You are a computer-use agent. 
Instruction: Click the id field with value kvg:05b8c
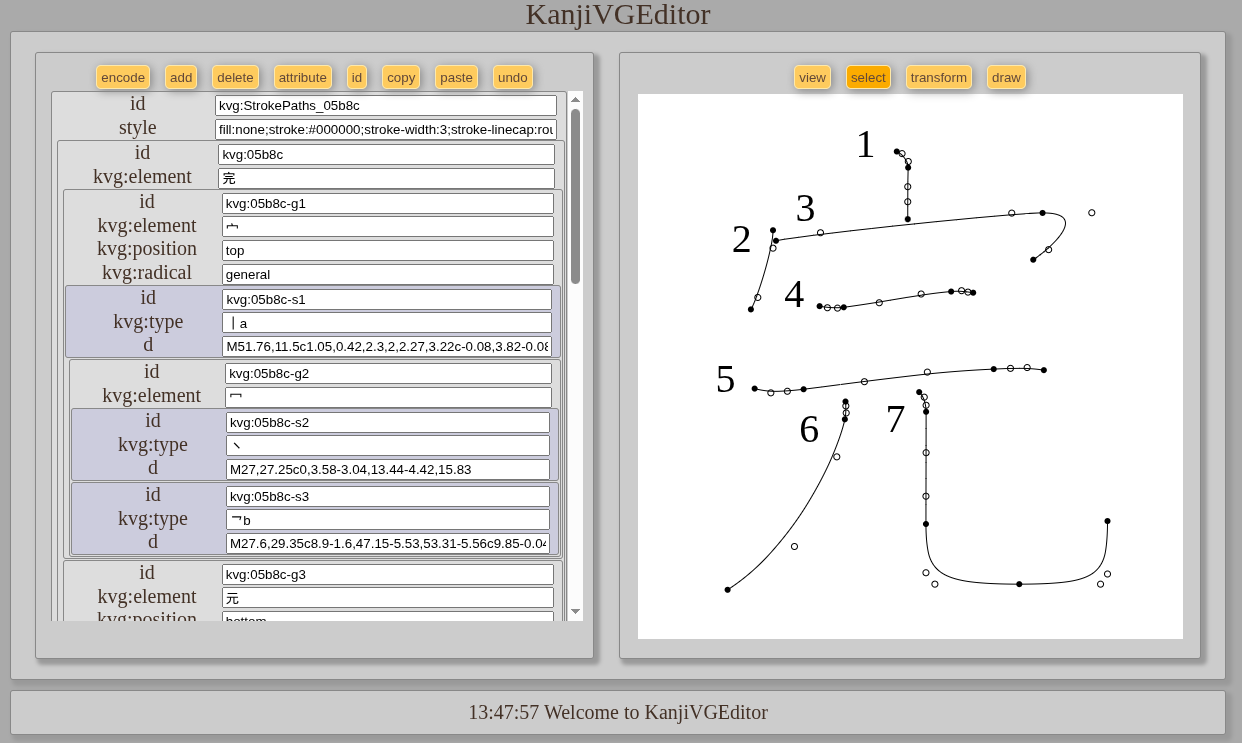click(x=386, y=155)
